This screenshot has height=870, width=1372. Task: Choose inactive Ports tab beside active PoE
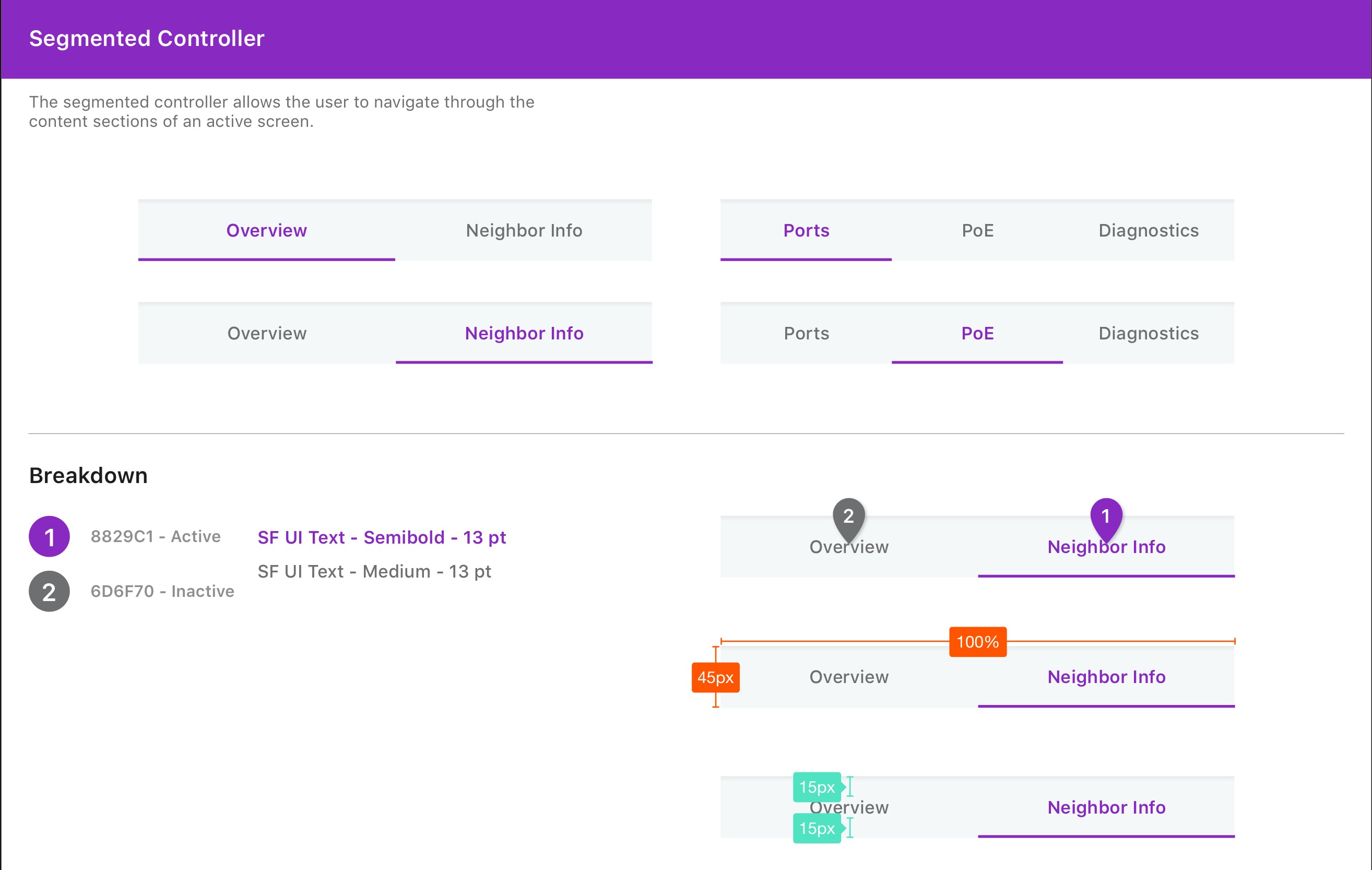(806, 333)
